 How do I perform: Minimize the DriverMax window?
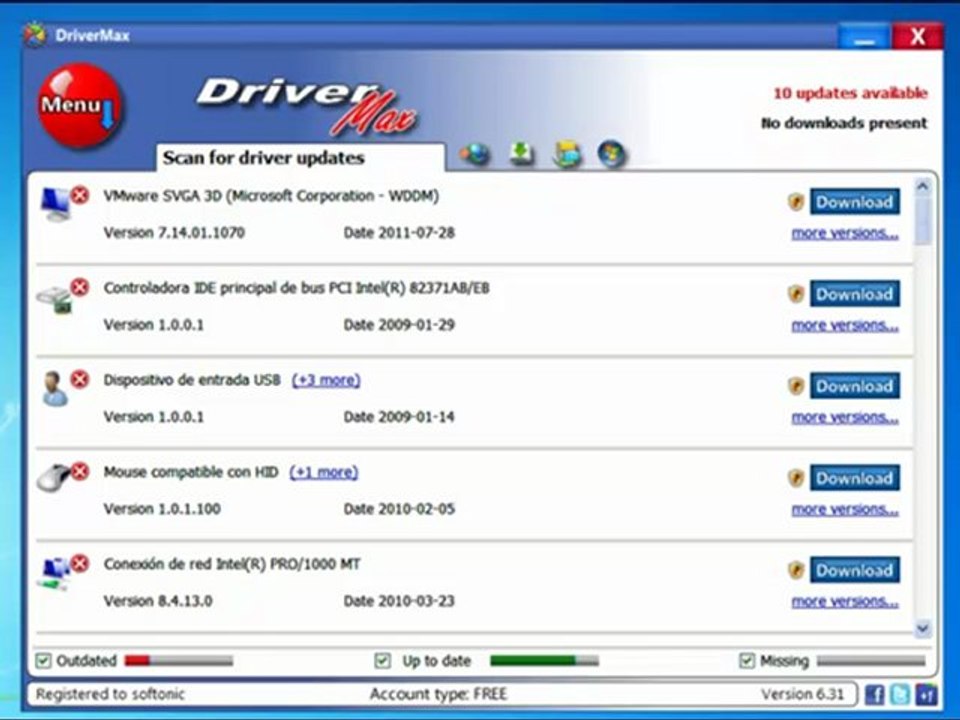(864, 36)
